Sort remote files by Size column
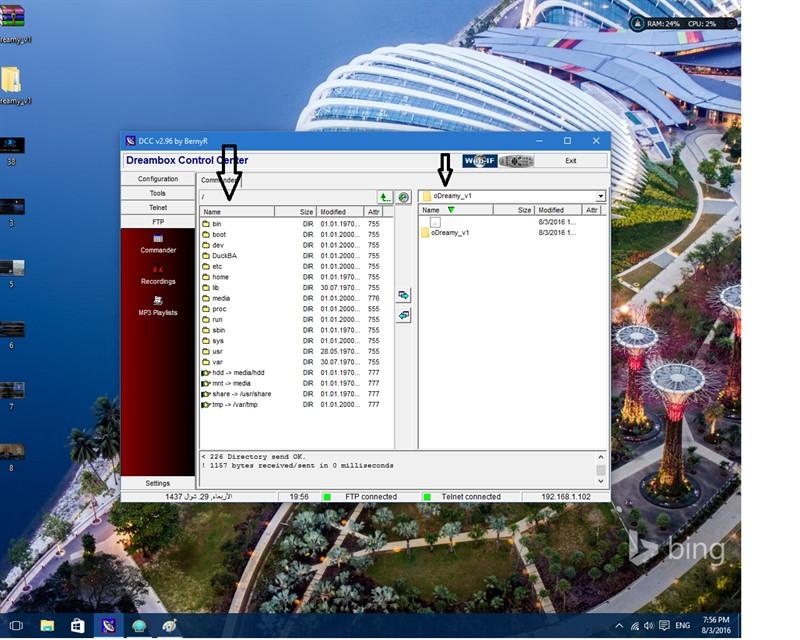The width and height of the screenshot is (800, 640). tap(295, 212)
